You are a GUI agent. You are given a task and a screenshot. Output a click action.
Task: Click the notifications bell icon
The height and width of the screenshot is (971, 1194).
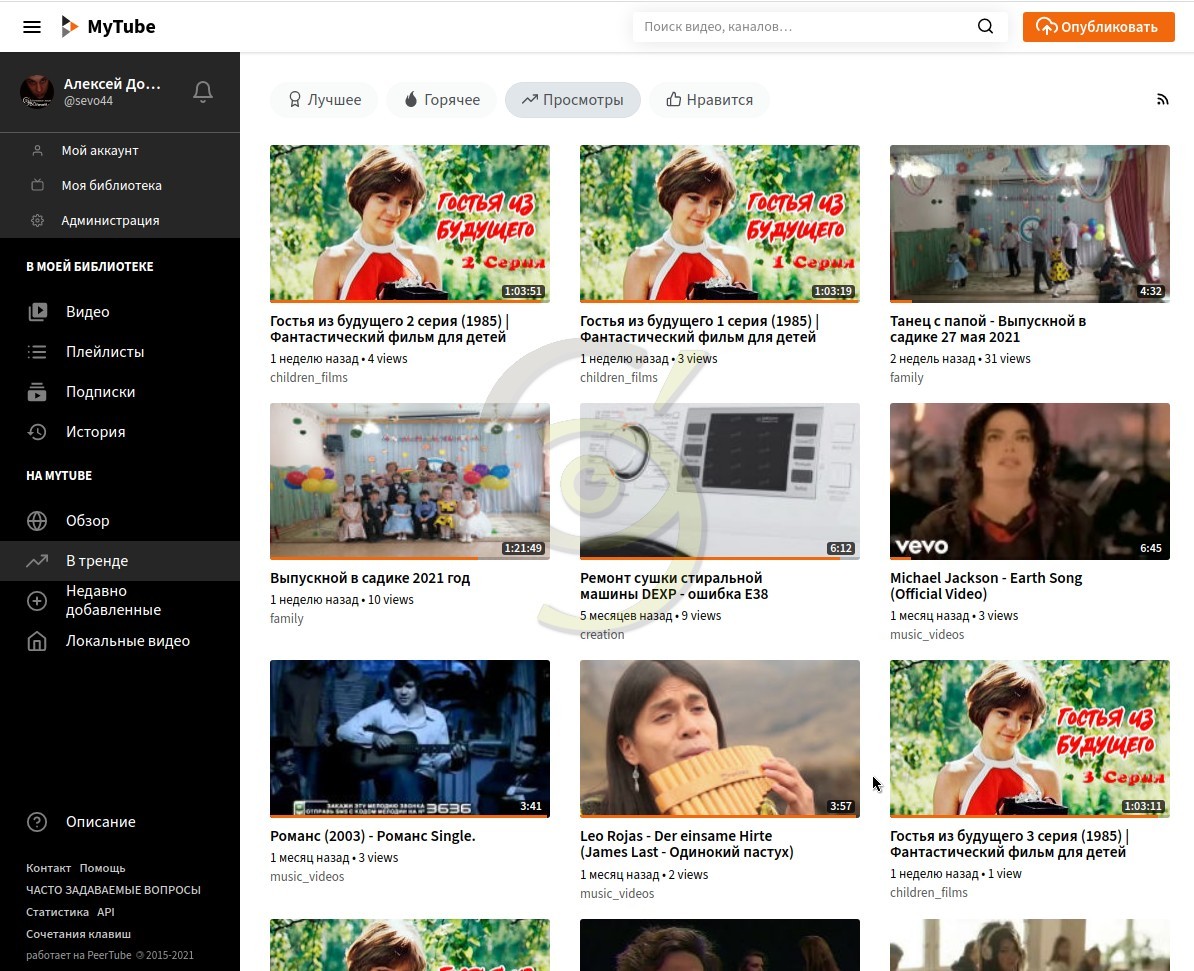coord(203,92)
